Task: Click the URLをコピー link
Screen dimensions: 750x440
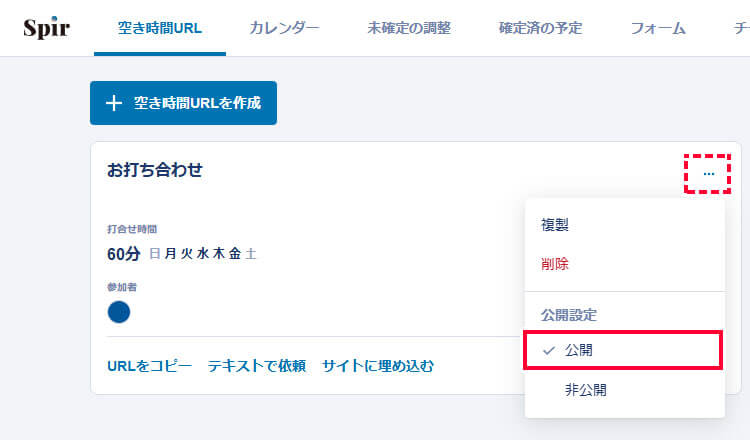Action: (149, 366)
